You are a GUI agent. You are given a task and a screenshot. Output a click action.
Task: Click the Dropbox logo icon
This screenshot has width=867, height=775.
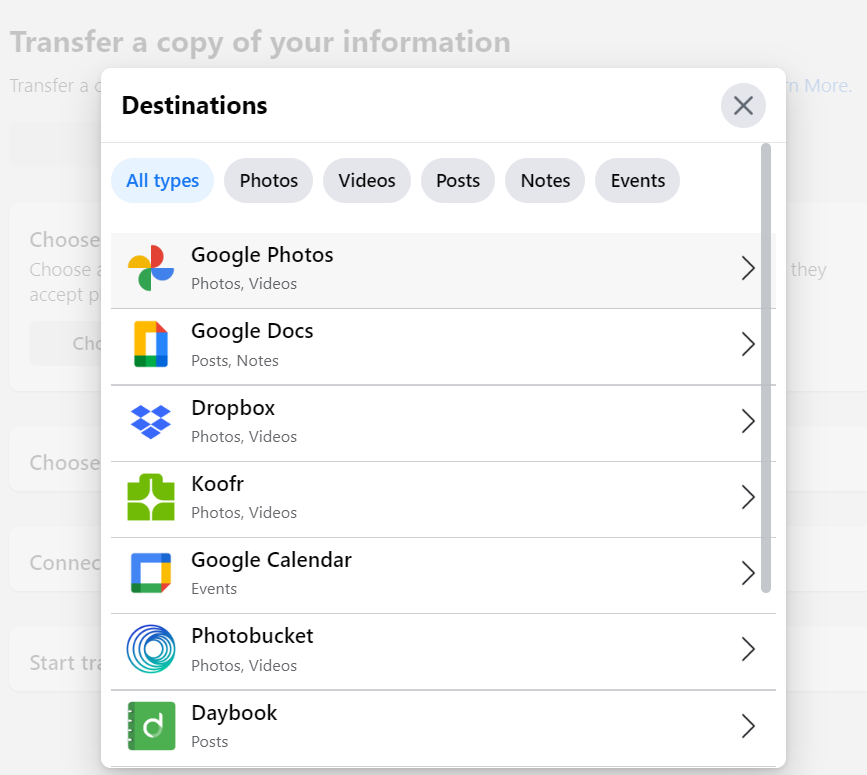click(x=151, y=422)
